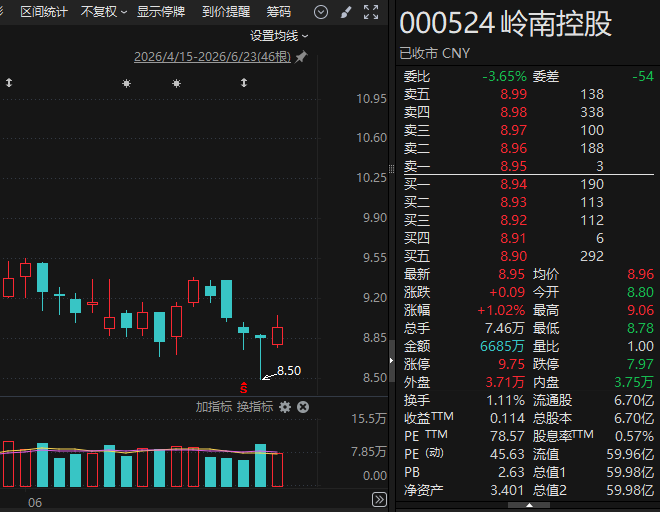Click the 卖一 price 8.95
Image resolution: width=660 pixels, height=512 pixels.
pyautogui.click(x=513, y=166)
